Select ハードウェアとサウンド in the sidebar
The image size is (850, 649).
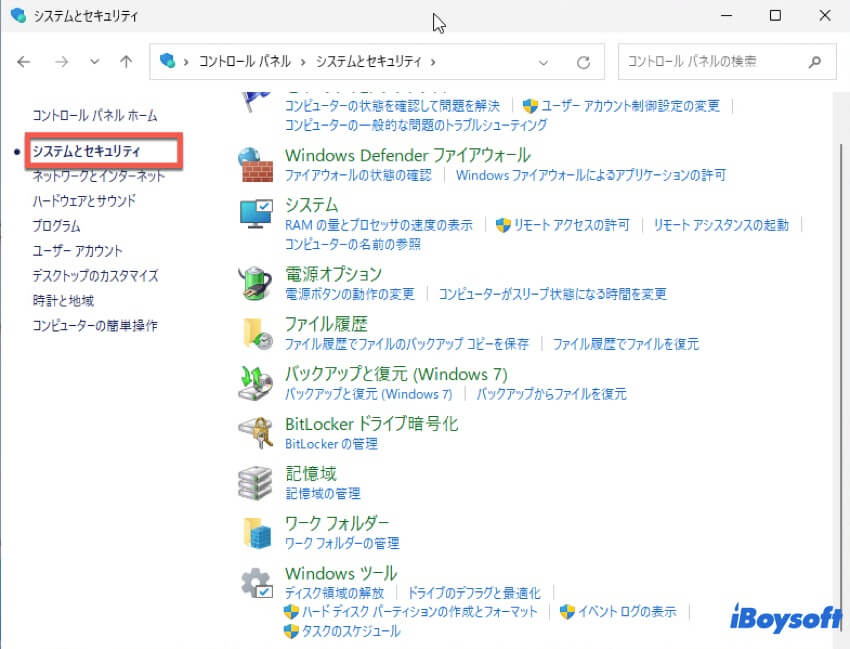pyautogui.click(x=84, y=201)
